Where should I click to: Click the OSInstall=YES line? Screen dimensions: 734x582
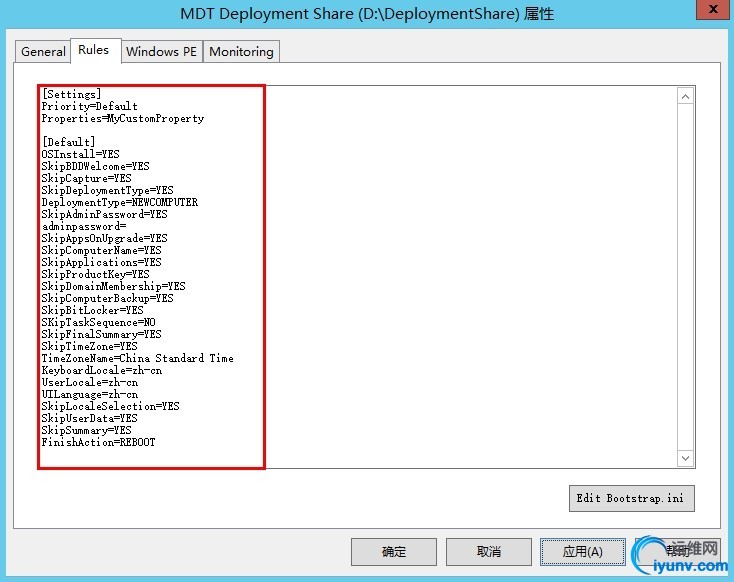coord(81,154)
